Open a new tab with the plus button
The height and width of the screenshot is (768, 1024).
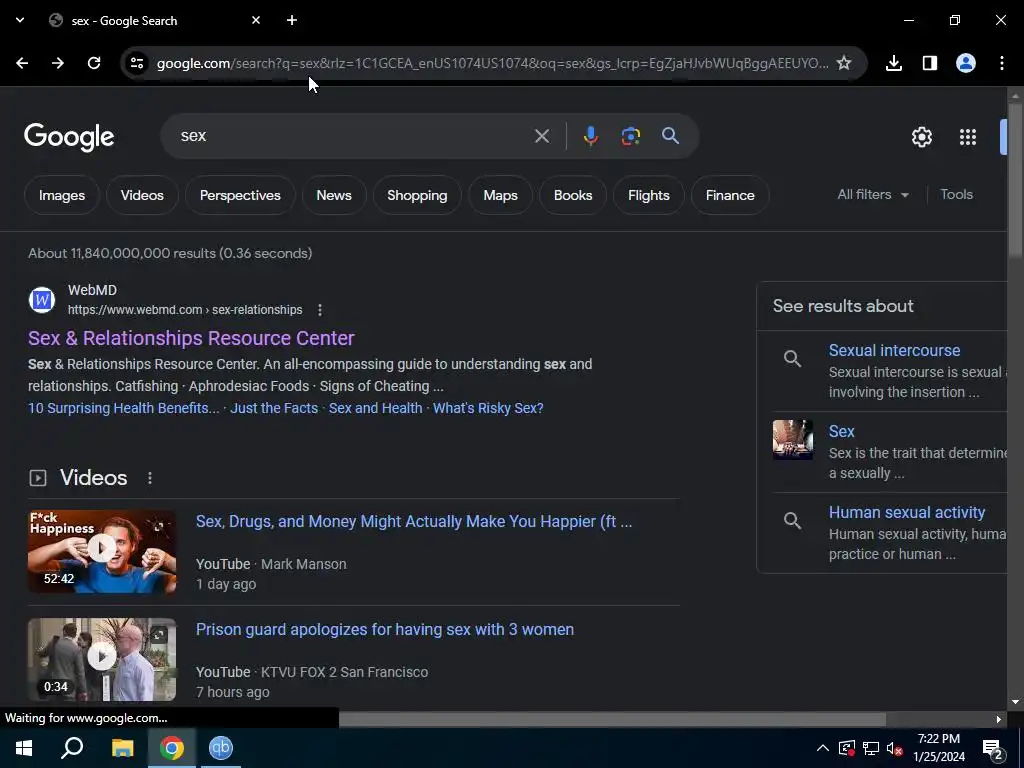[292, 20]
